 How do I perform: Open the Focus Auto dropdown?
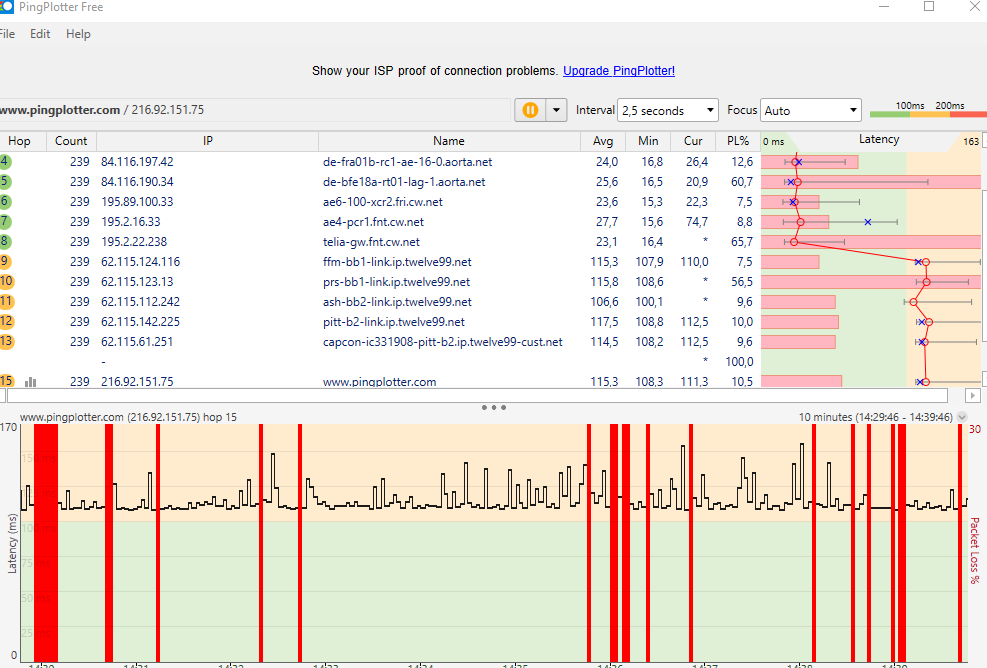[810, 110]
